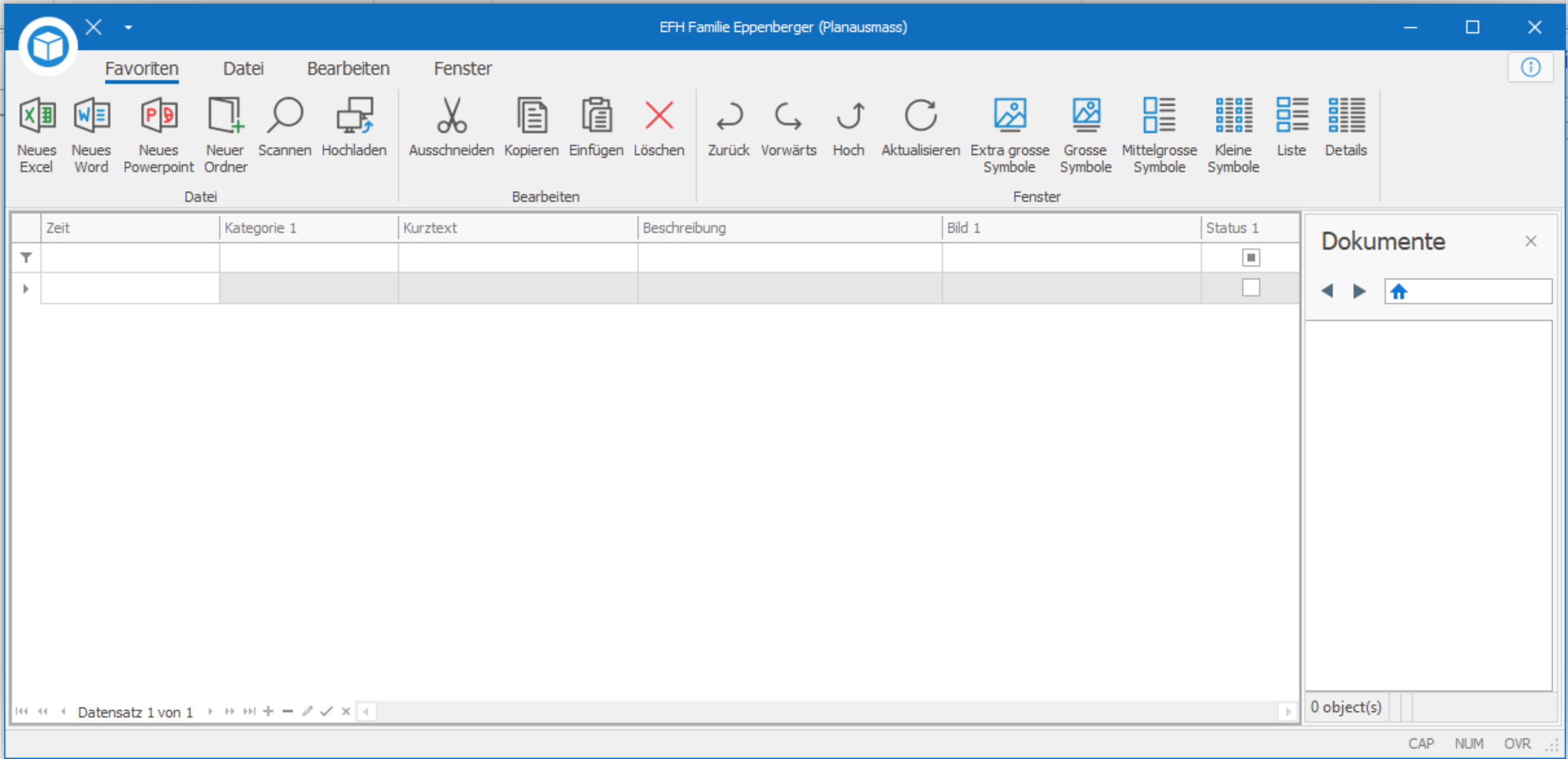Click the filter funnel icon in grid
This screenshot has height=759, width=1568.
[26, 257]
